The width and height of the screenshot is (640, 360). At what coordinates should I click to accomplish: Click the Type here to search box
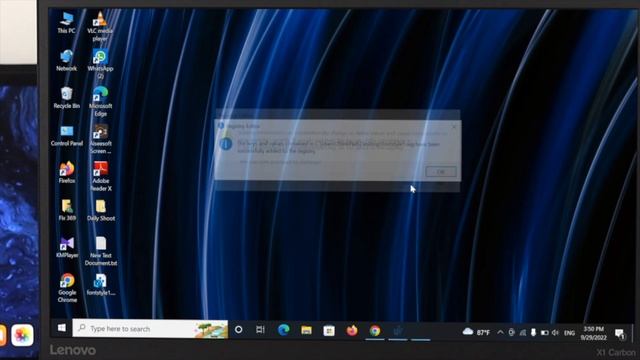[x=150, y=329]
